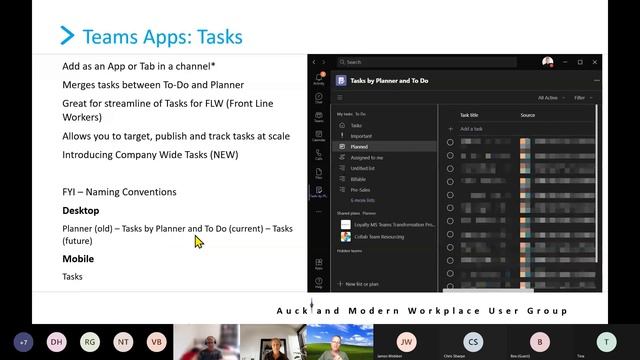
Task: Mark the first task below Add a task complete
Action: click(450, 142)
